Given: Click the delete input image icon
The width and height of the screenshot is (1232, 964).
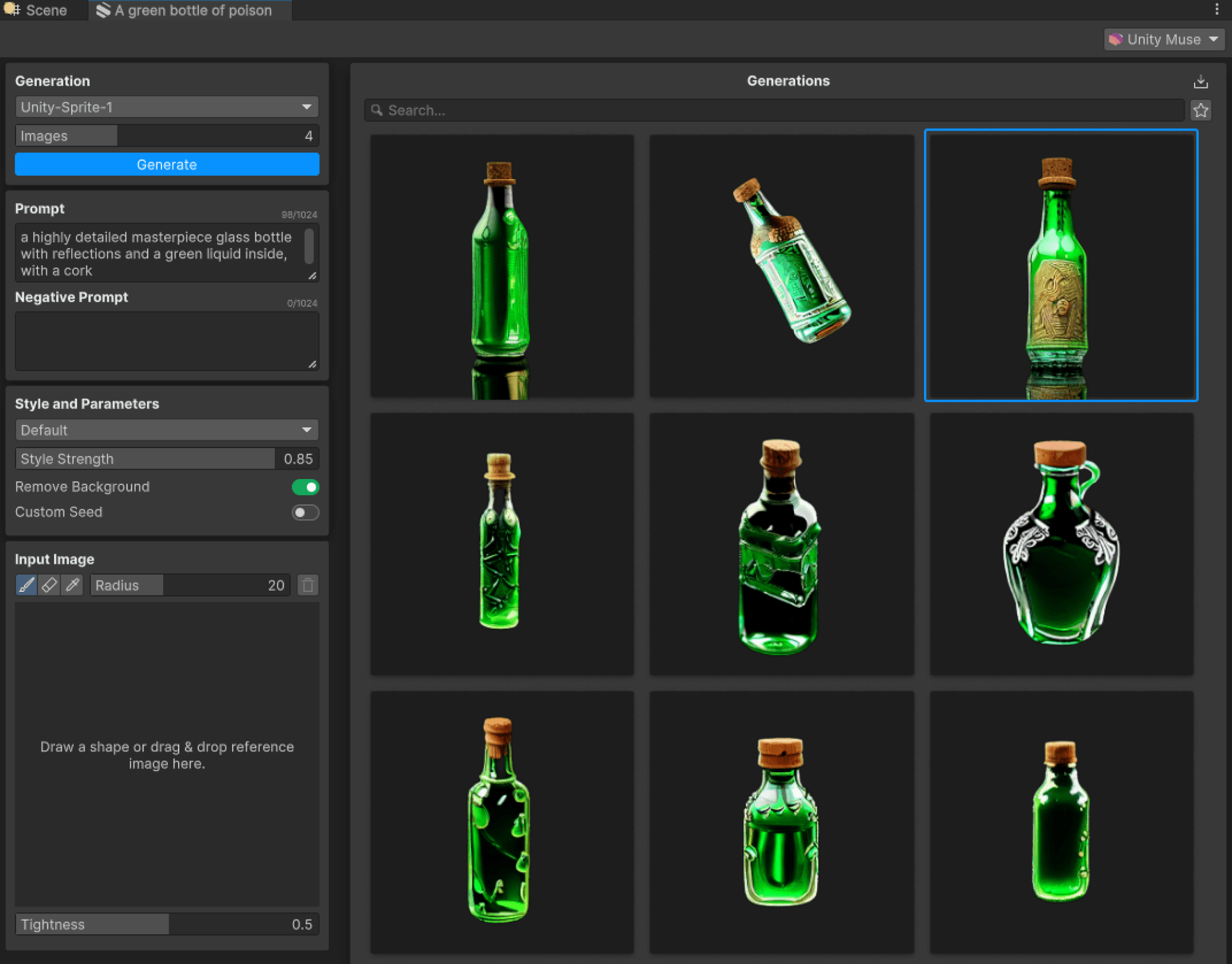Looking at the screenshot, I should 309,585.
